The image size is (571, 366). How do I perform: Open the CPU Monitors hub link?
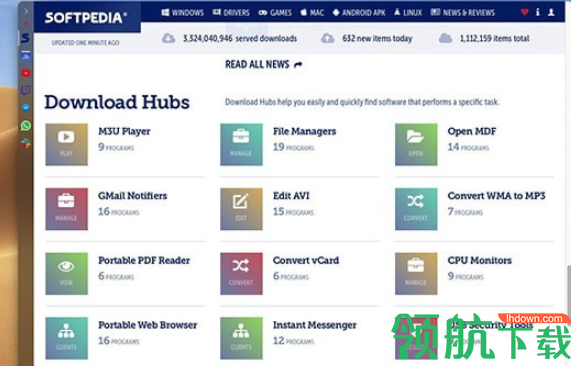[x=480, y=260]
